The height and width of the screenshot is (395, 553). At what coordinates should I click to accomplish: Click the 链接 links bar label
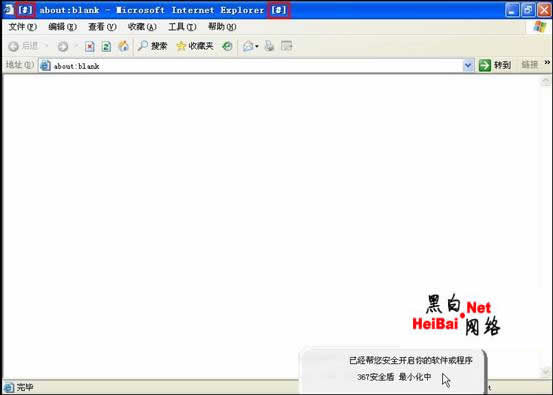coord(530,65)
